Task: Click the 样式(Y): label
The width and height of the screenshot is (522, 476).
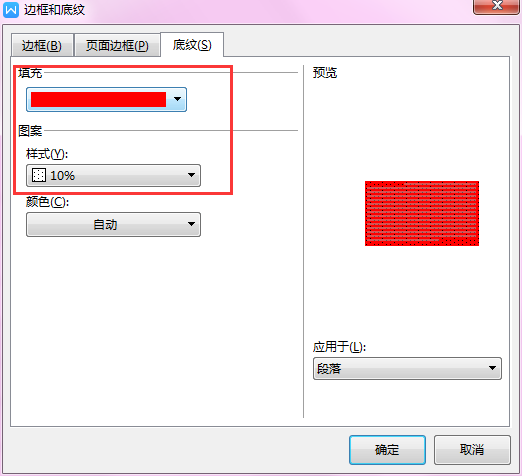Action: pos(47,154)
